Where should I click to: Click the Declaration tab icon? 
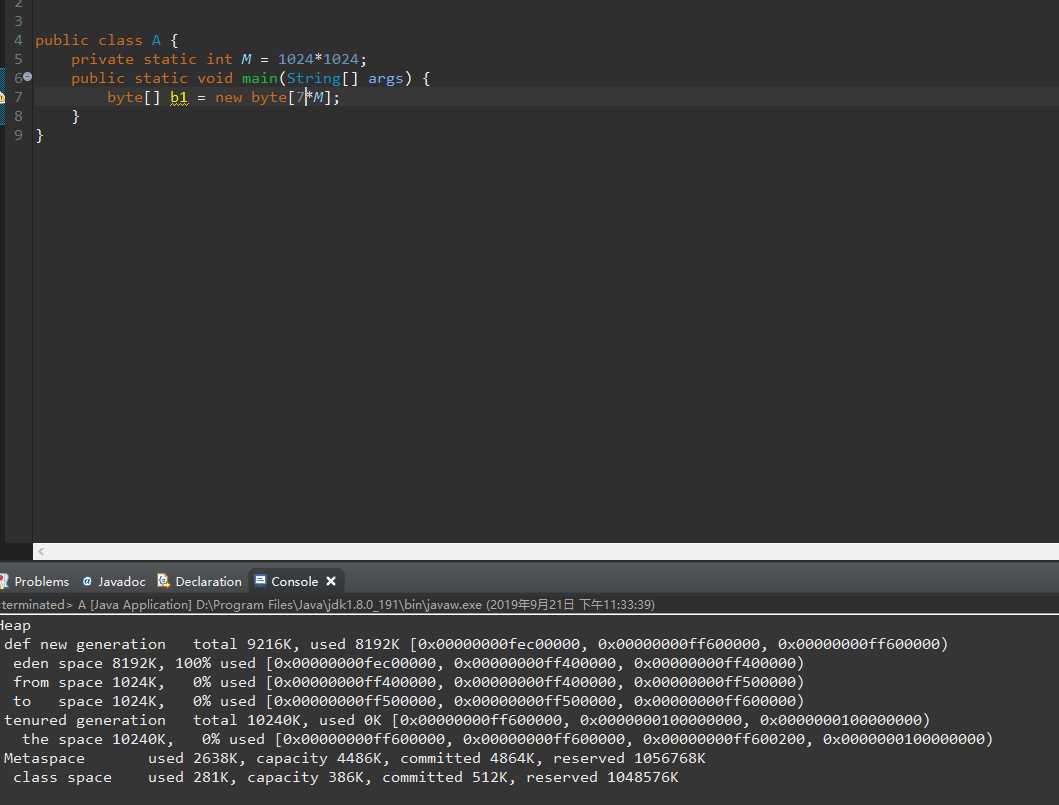[x=163, y=580]
